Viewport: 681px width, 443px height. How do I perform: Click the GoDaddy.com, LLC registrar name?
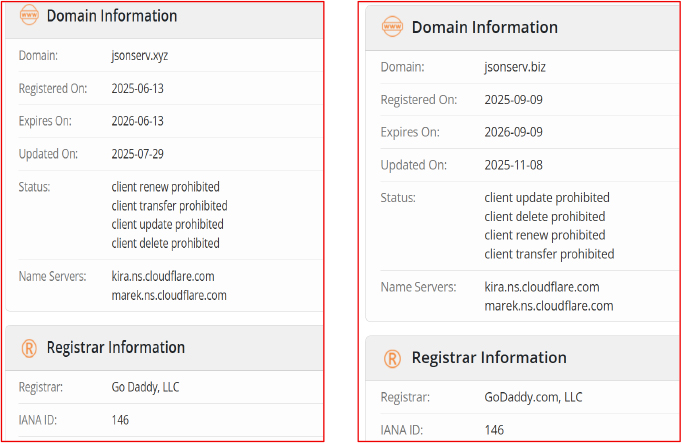coord(532,397)
